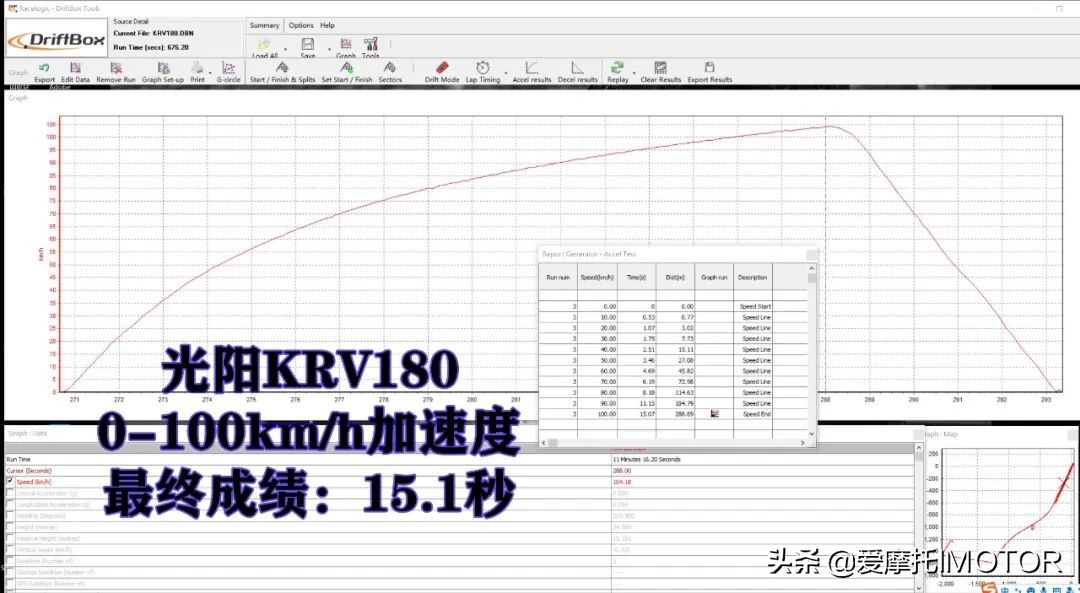Click the Print icon
The image size is (1080, 593).
point(198,72)
